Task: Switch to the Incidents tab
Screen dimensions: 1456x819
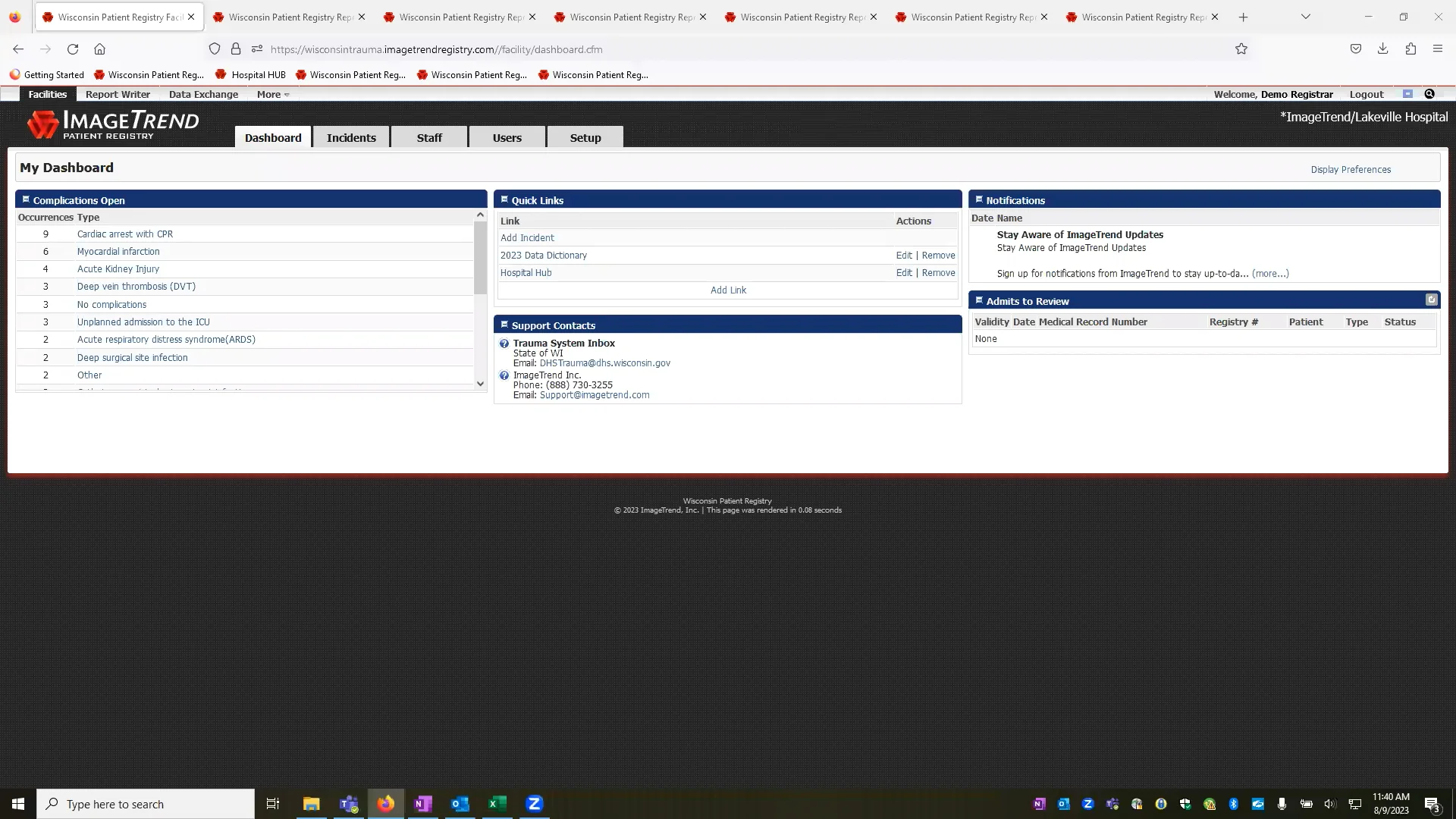Action: pos(351,137)
